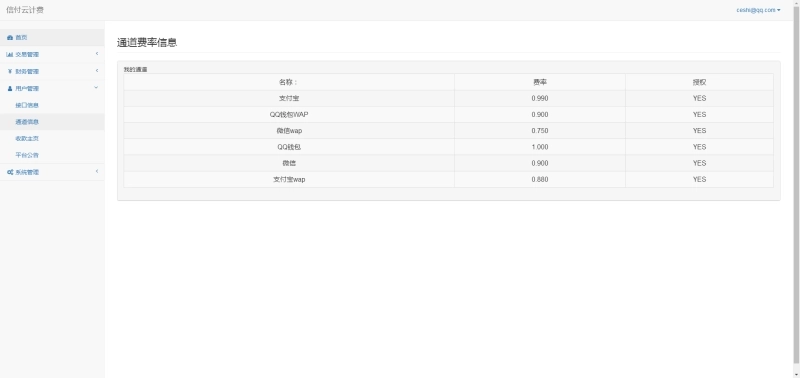Expand the 交易管理 chevron arrow
The height and width of the screenshot is (378, 800).
[x=97, y=54]
